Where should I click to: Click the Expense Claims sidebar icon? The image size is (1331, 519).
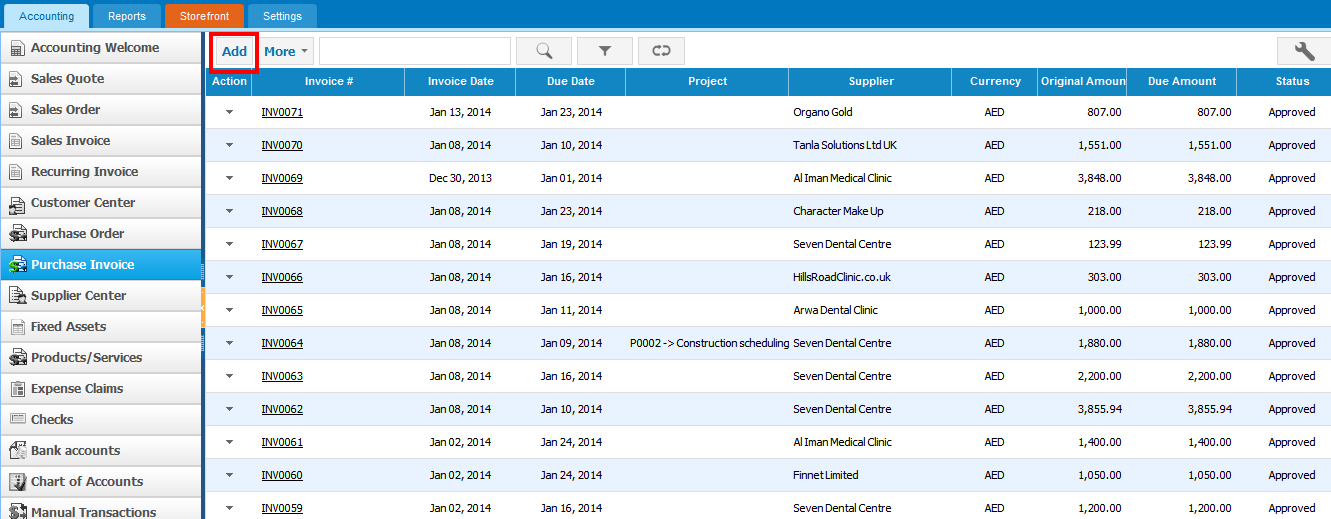click(x=16, y=389)
